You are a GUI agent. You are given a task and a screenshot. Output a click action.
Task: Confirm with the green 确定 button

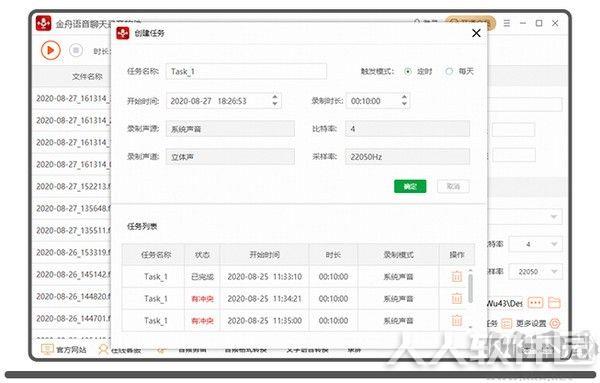click(x=410, y=186)
